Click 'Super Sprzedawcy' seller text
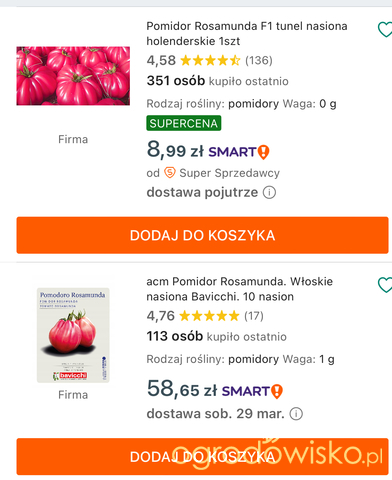This screenshot has height=480, width=392. pyautogui.click(x=229, y=173)
